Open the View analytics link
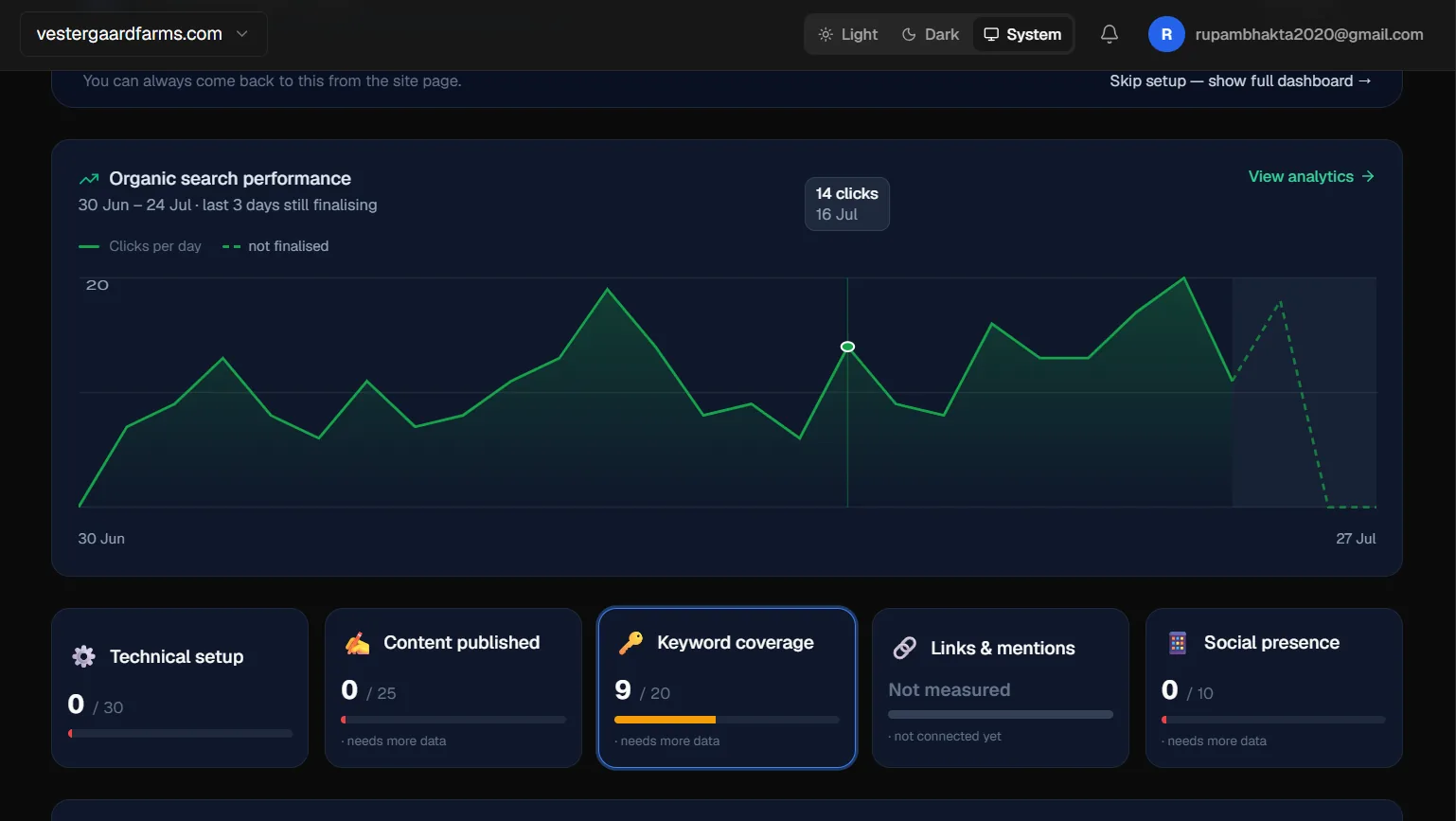 coord(1311,177)
